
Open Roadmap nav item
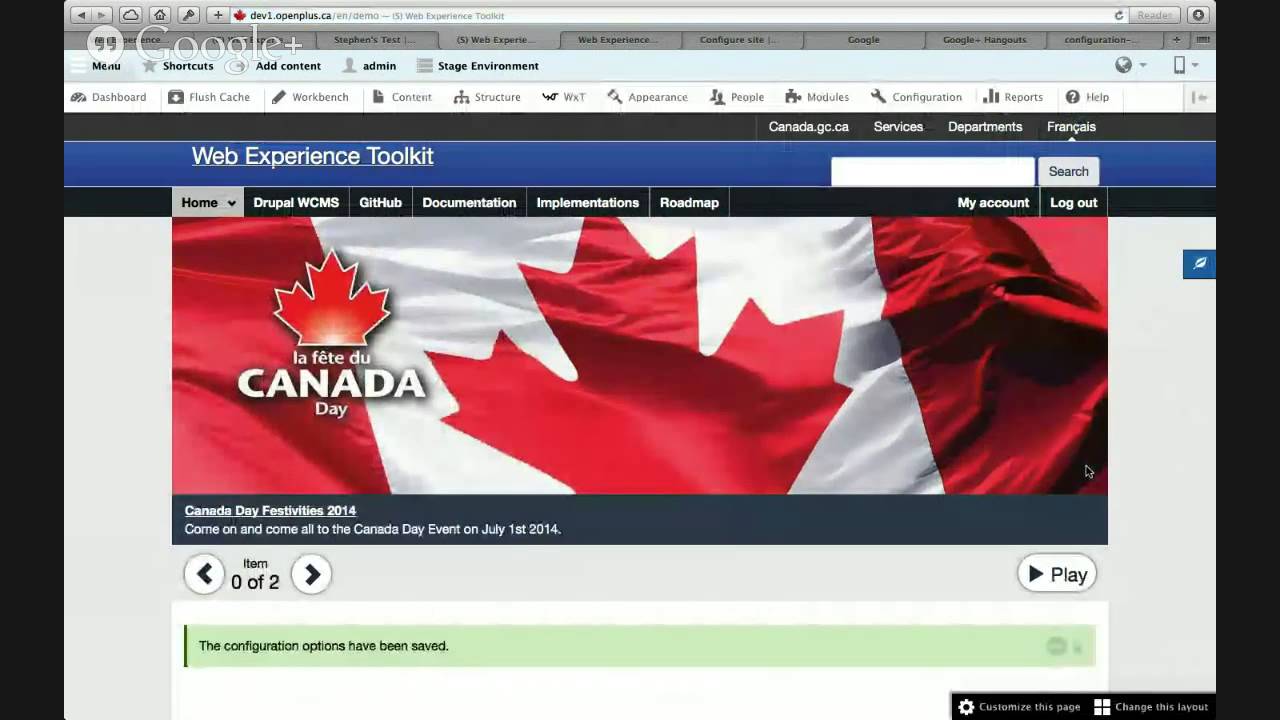pyautogui.click(x=689, y=203)
